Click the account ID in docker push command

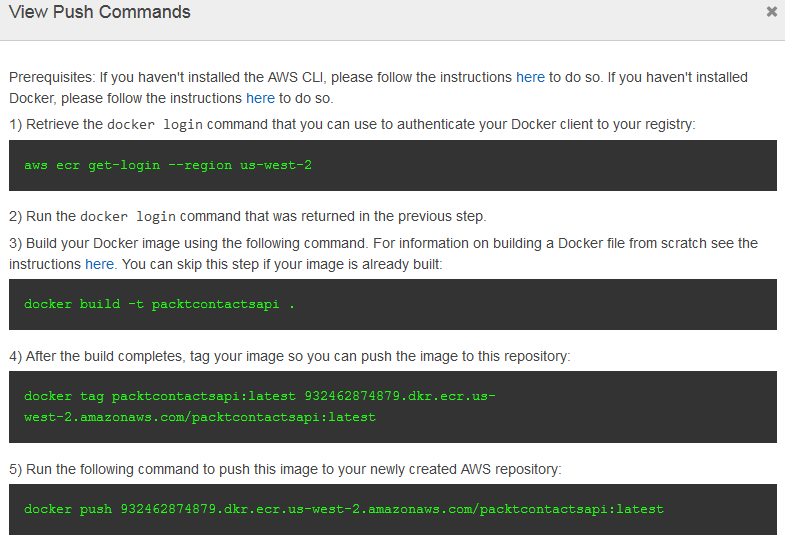click(168, 509)
